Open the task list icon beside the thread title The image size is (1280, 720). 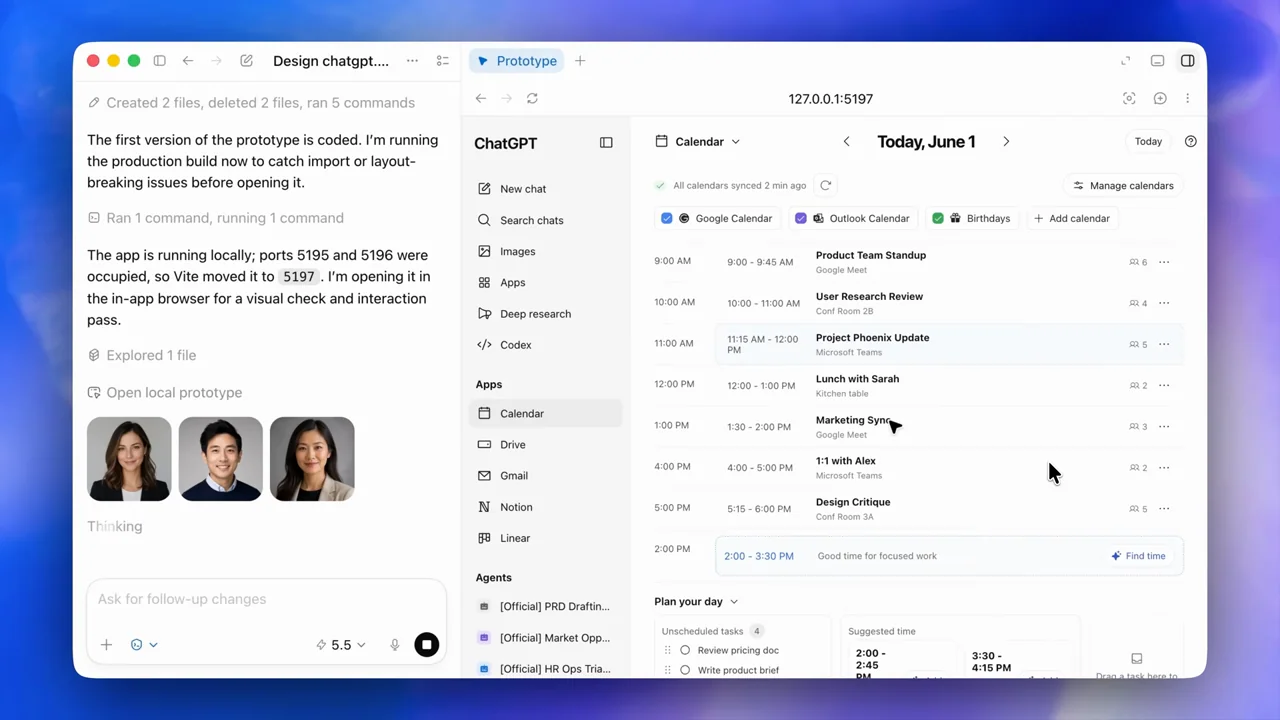(443, 61)
